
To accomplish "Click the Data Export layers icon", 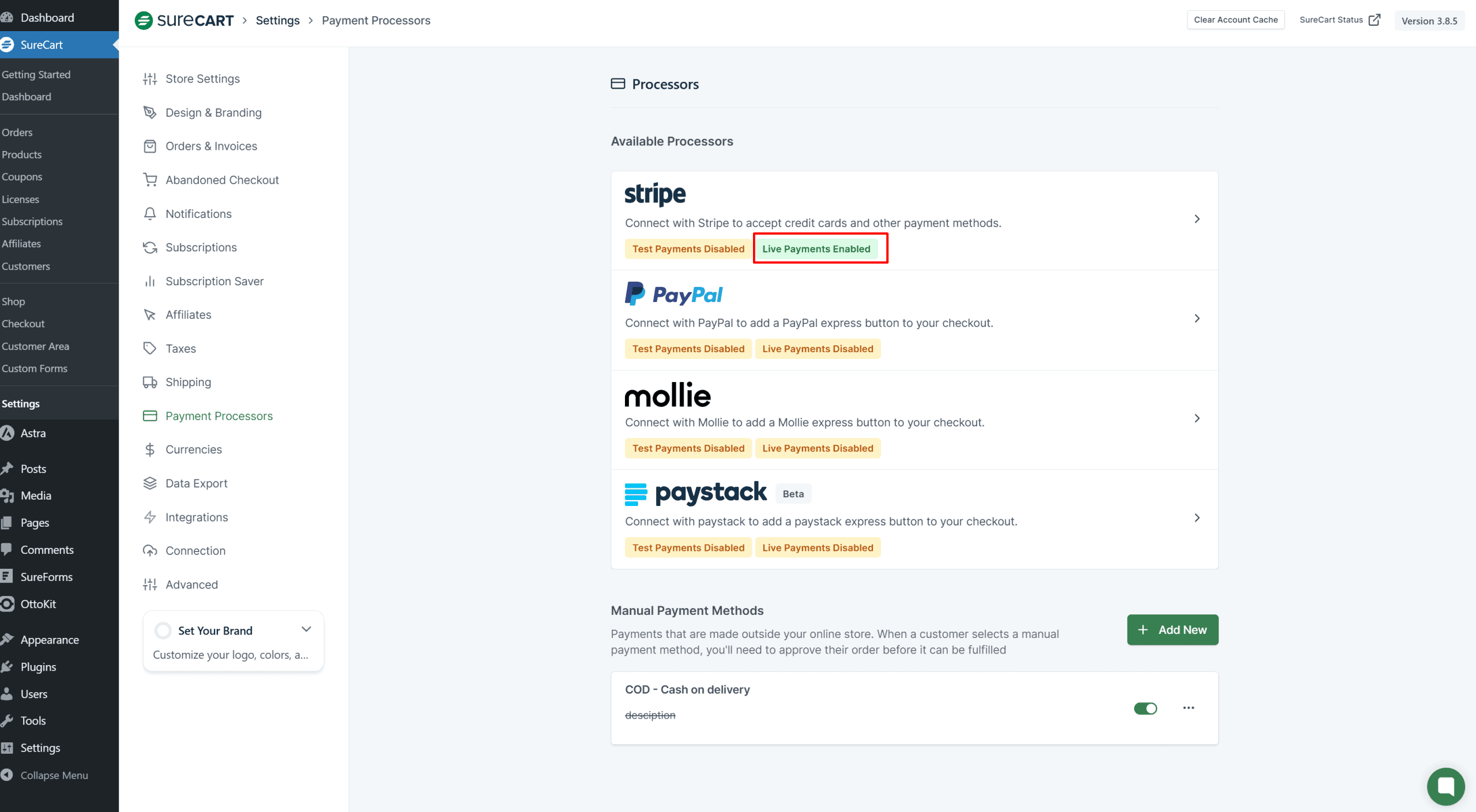I will click(150, 483).
